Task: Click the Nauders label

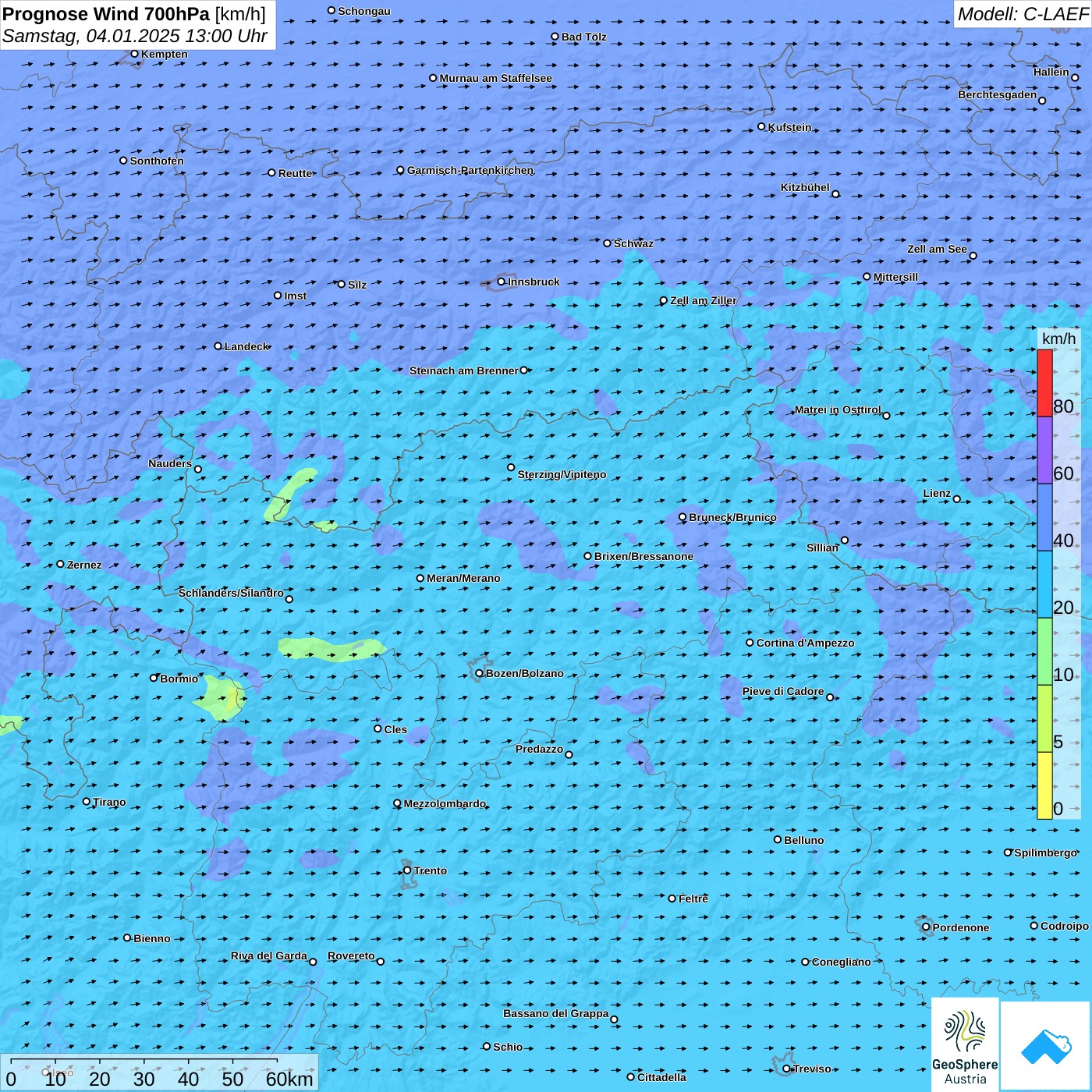Action: (x=169, y=463)
